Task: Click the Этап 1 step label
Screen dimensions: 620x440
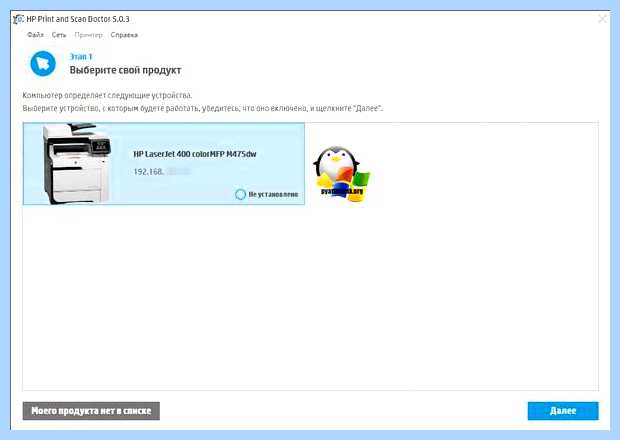Action: 81,57
